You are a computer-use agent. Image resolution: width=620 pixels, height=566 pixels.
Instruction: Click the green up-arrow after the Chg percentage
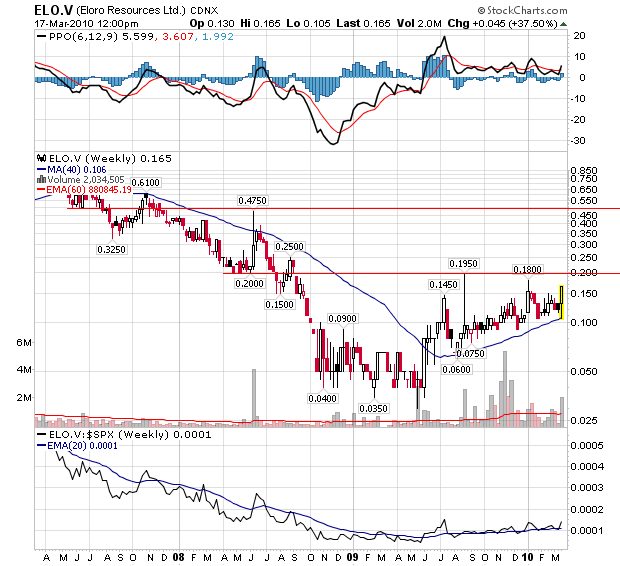click(x=563, y=24)
